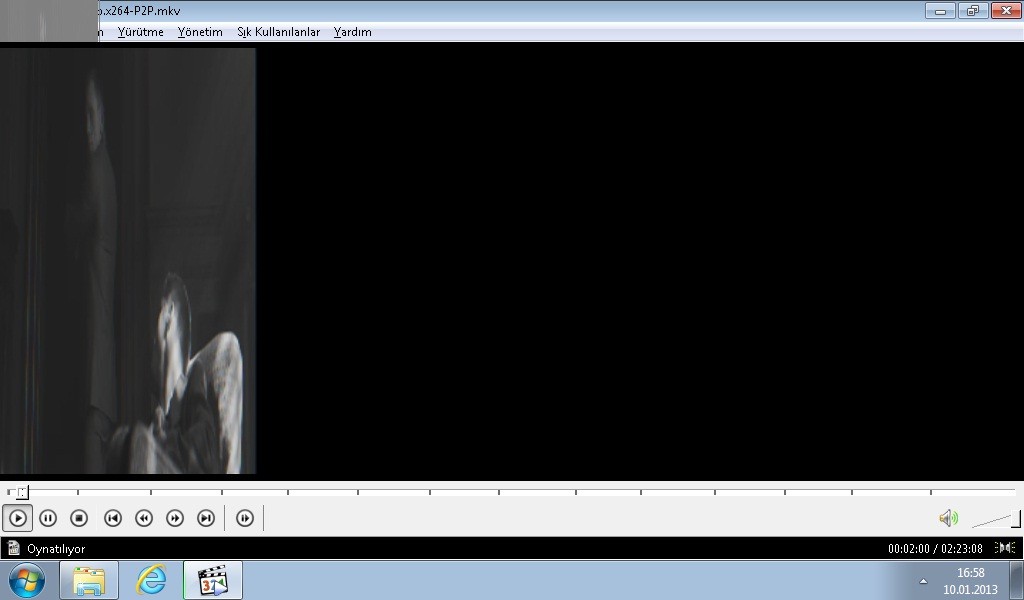Viewport: 1024px width, 600px height.
Task: Skip to next chapter button
Action: [206, 518]
